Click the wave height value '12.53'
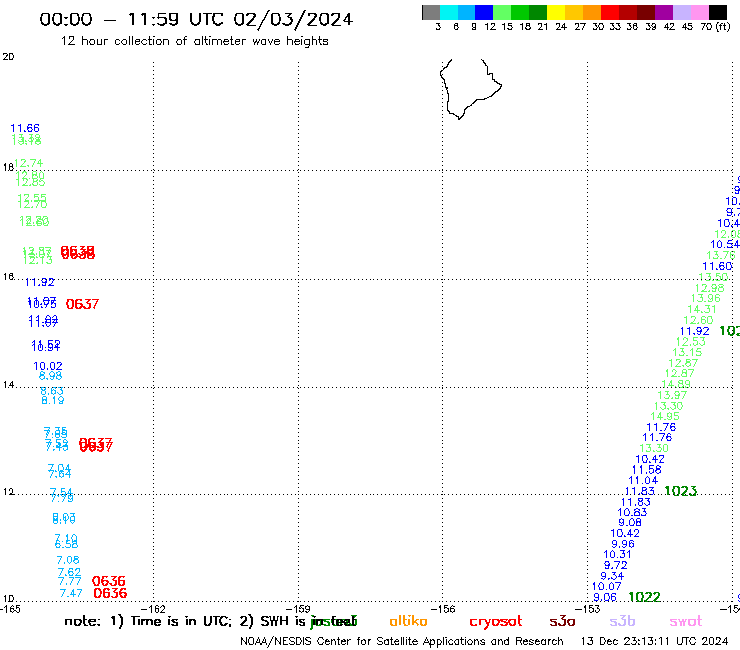 pyautogui.click(x=690, y=341)
